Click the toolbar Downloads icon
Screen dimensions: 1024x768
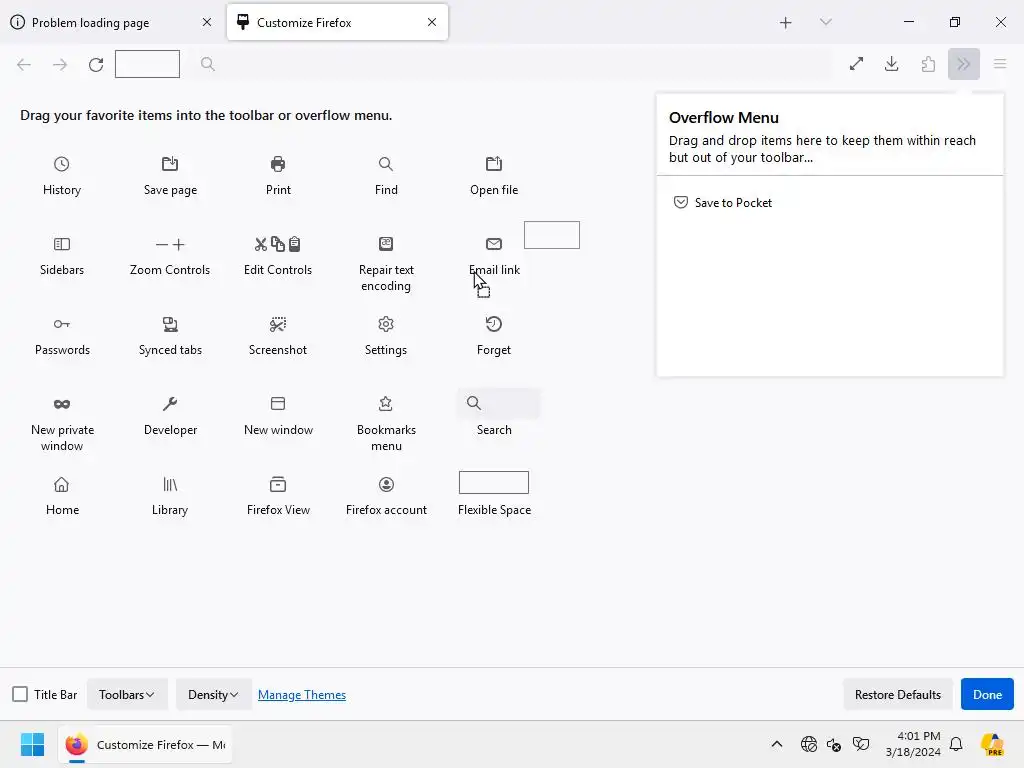coord(891,64)
